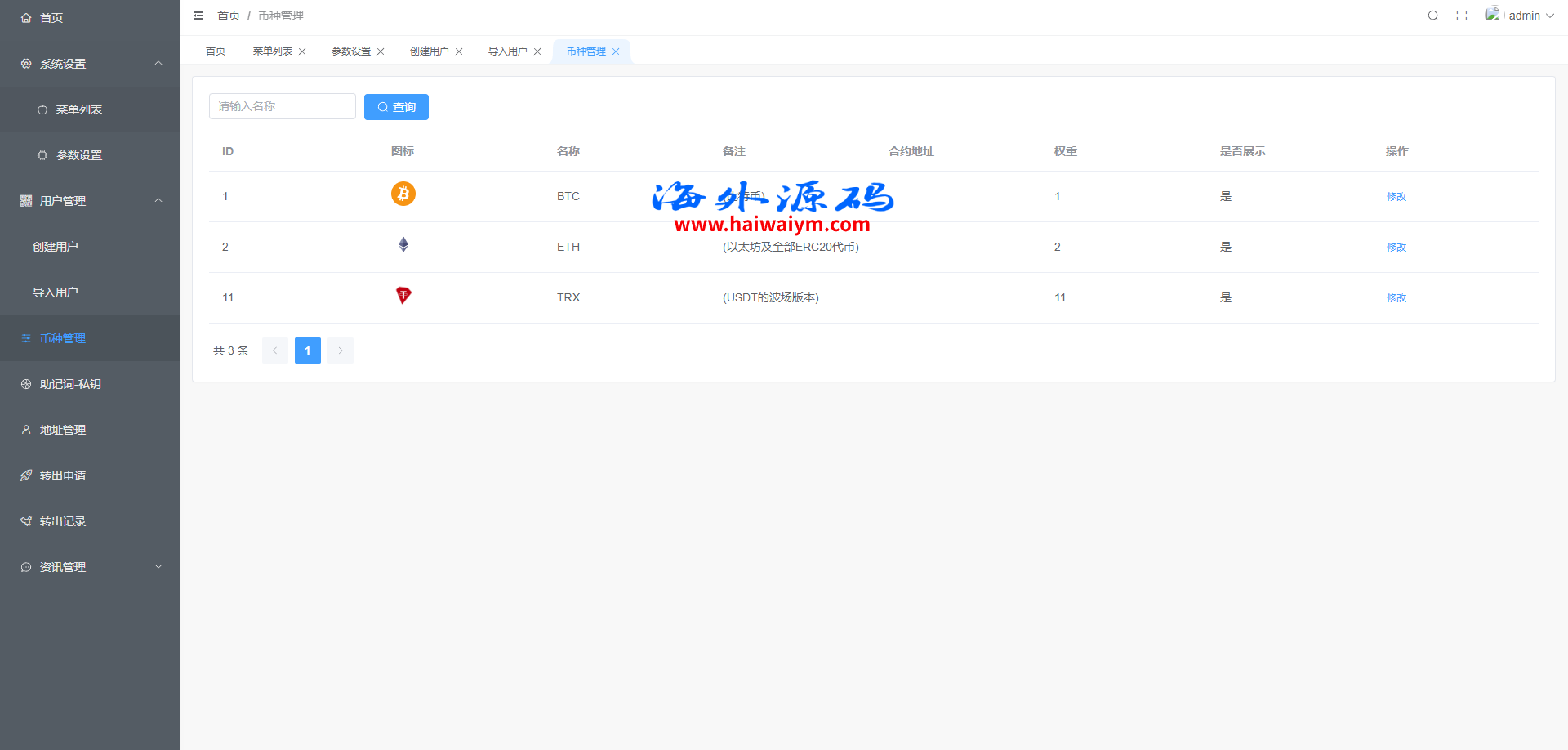
Task: Open the search magnifier in header
Action: point(1432,16)
